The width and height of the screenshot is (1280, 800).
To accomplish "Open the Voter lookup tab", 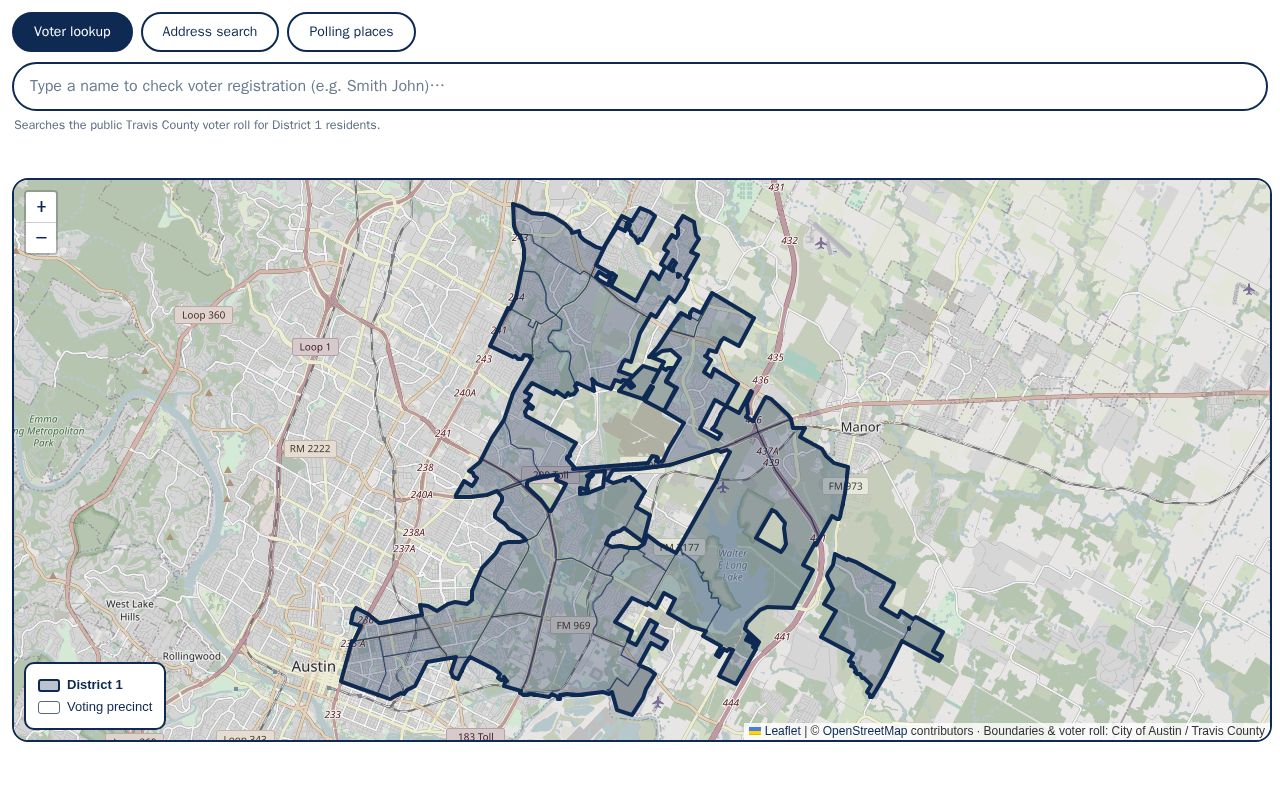I will [72, 32].
